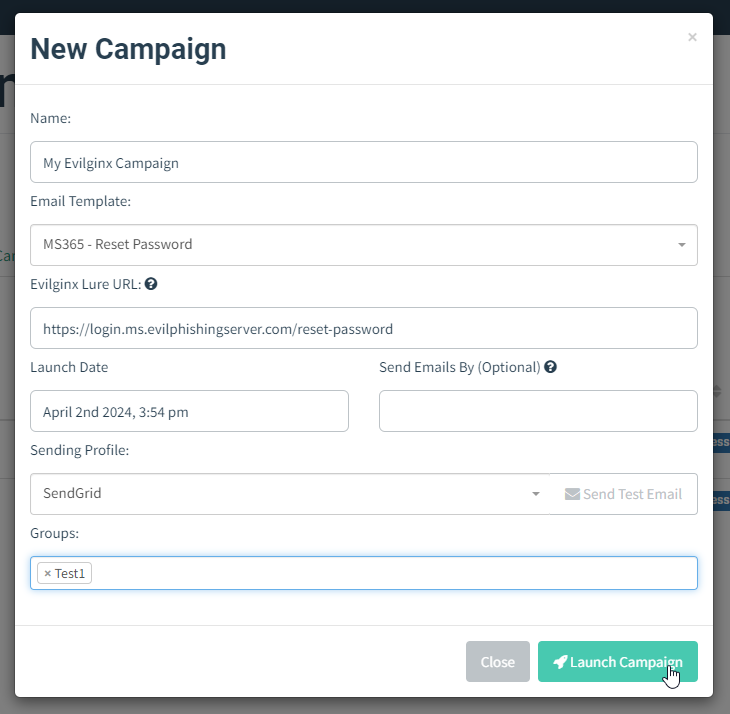730x714 pixels.
Task: Remove the Test1 group using its × icon
Action: tap(47, 574)
